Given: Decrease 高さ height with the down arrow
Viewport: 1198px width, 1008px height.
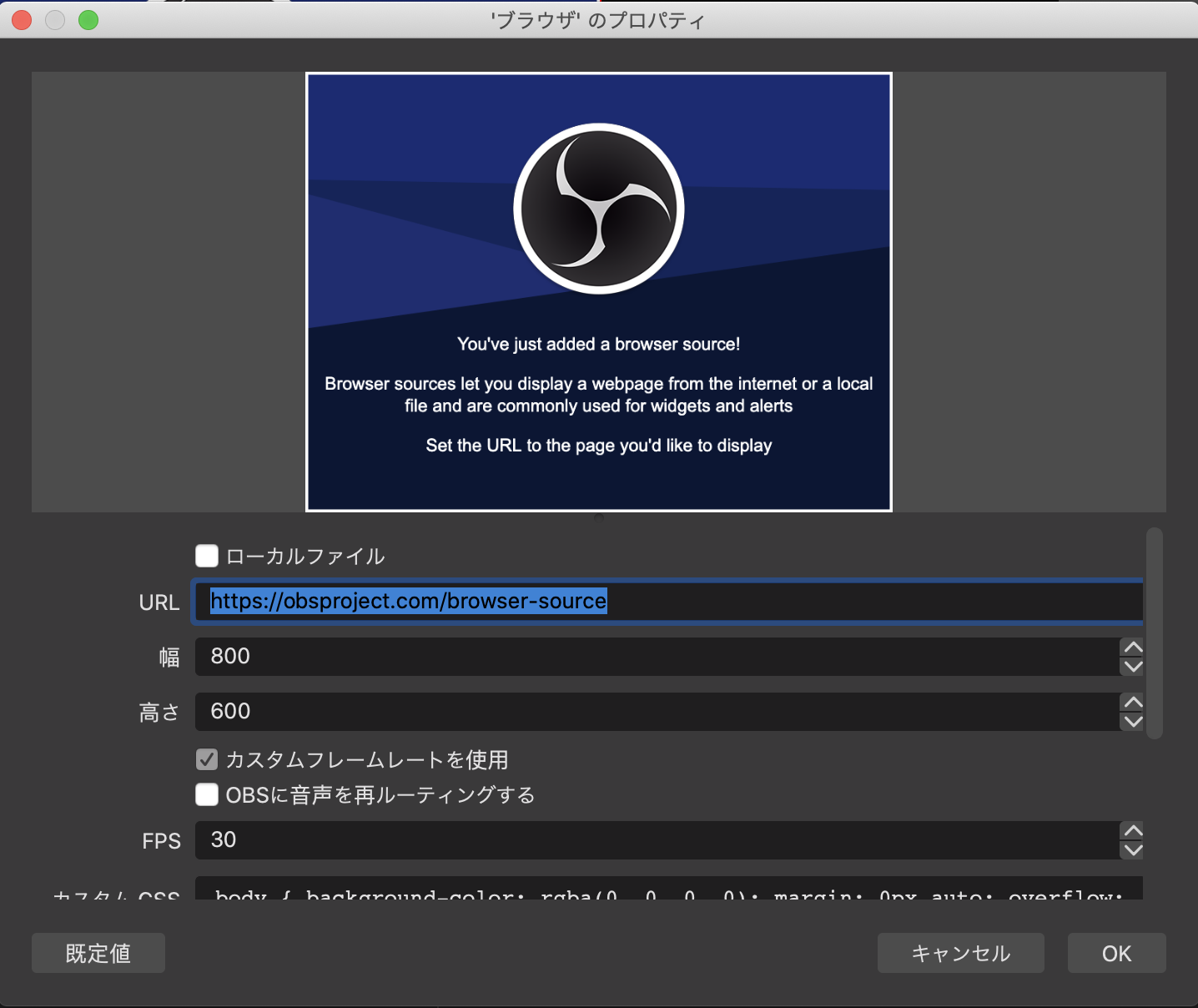Looking at the screenshot, I should (x=1132, y=722).
